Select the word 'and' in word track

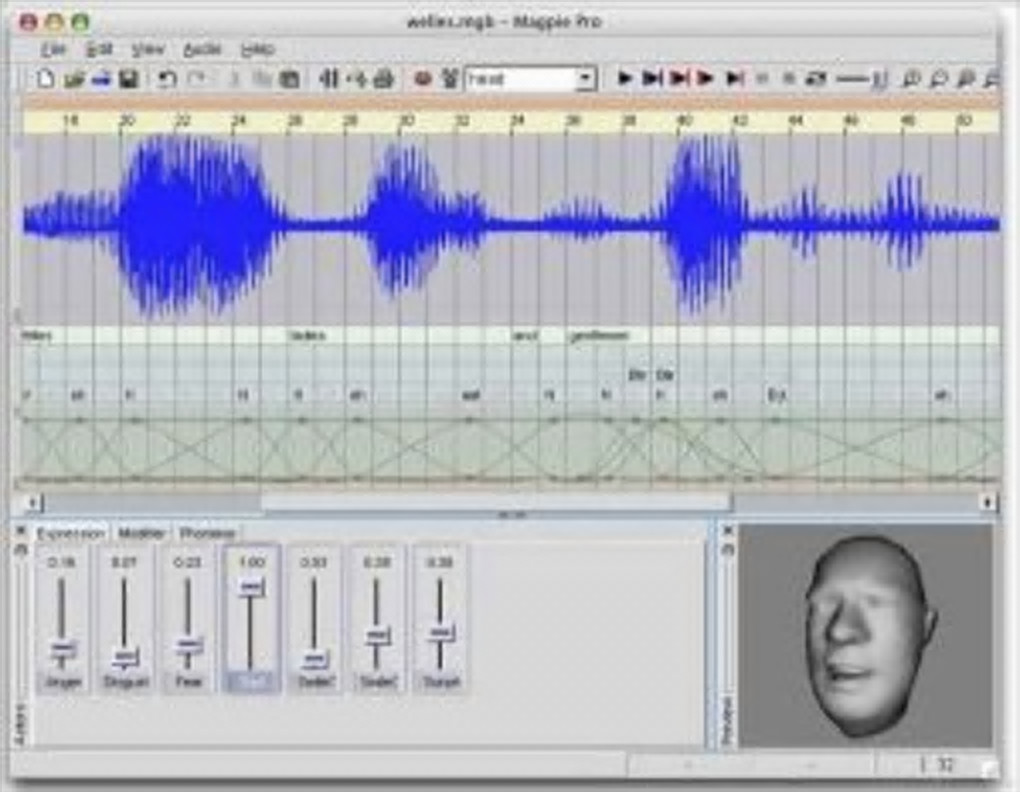point(525,336)
